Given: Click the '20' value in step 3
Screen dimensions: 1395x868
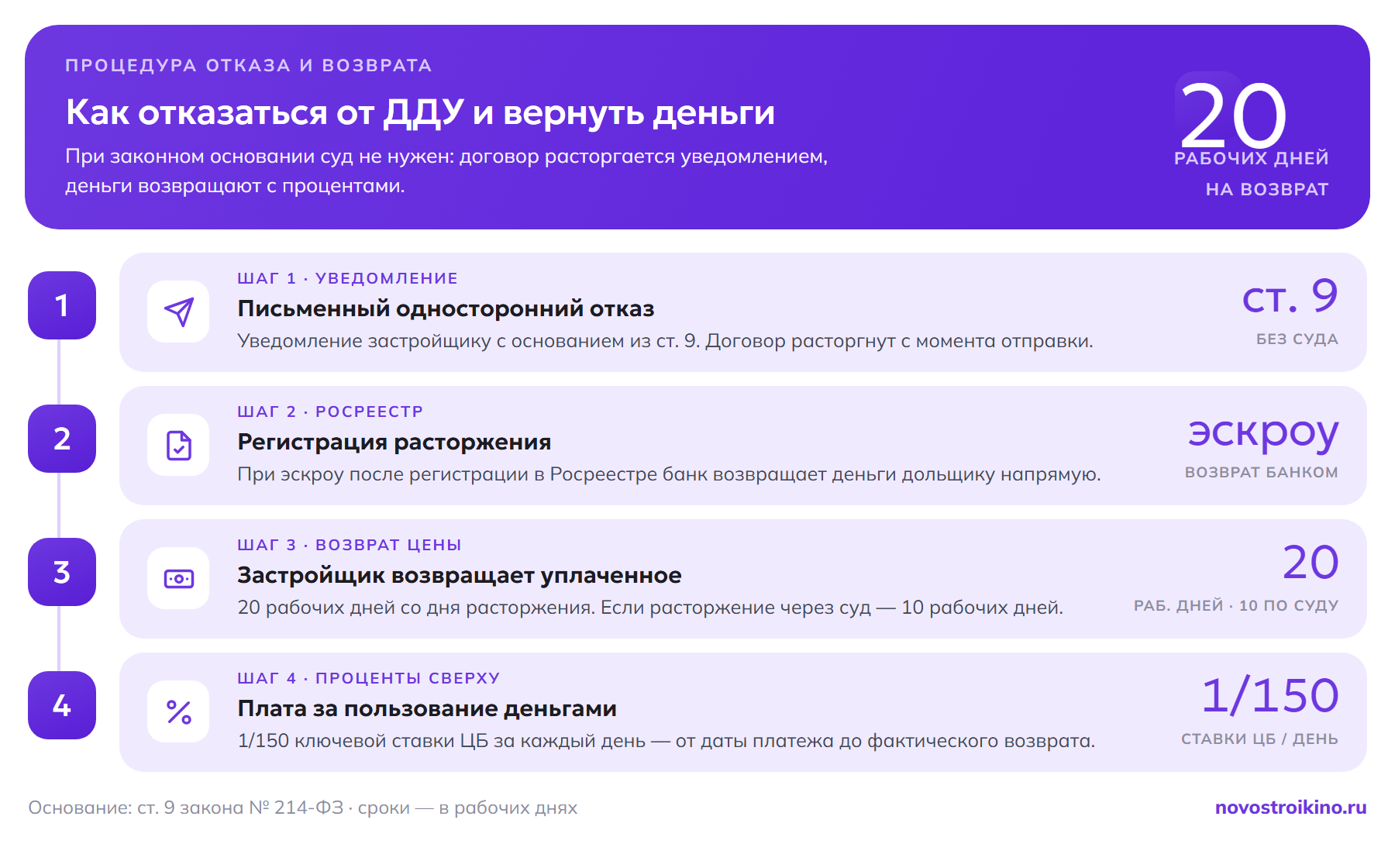Looking at the screenshot, I should 1311,563.
